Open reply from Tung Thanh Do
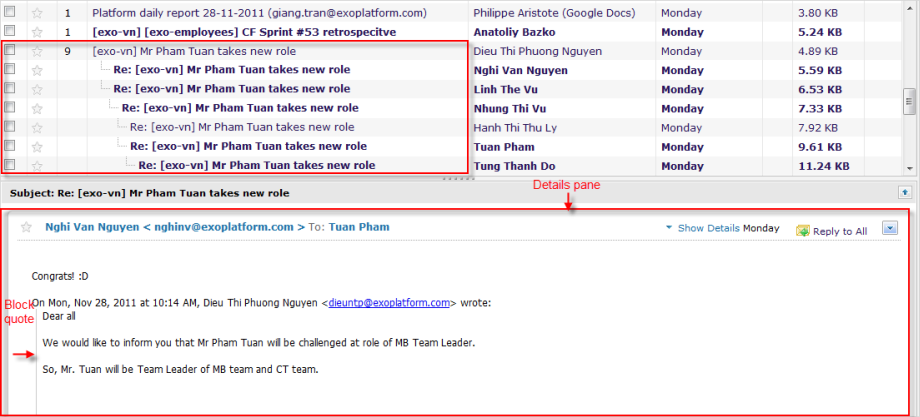The width and height of the screenshot is (920, 417). pos(257,165)
